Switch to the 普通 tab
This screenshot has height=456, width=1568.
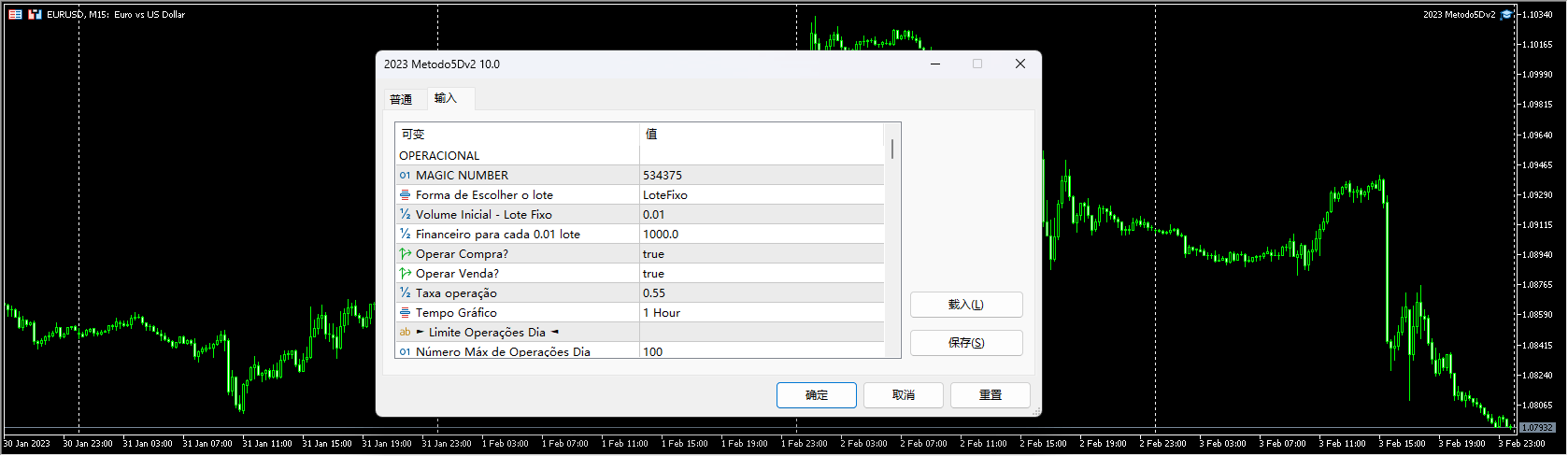pos(401,99)
